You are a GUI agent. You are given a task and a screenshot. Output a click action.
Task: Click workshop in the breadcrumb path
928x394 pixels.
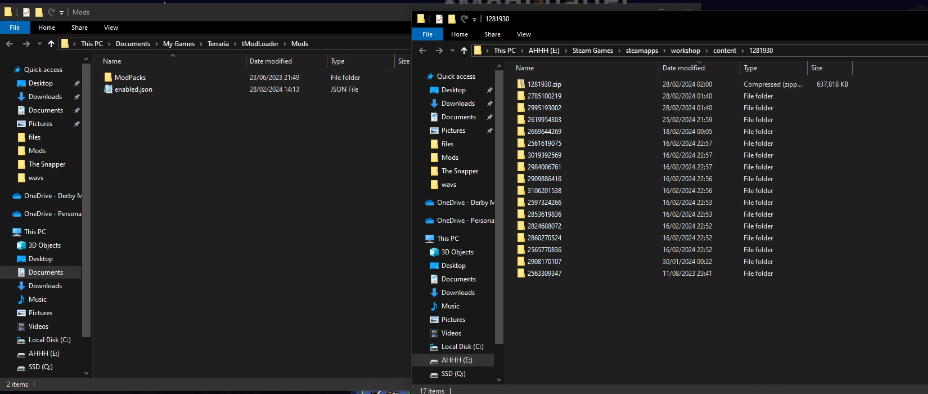[685, 51]
